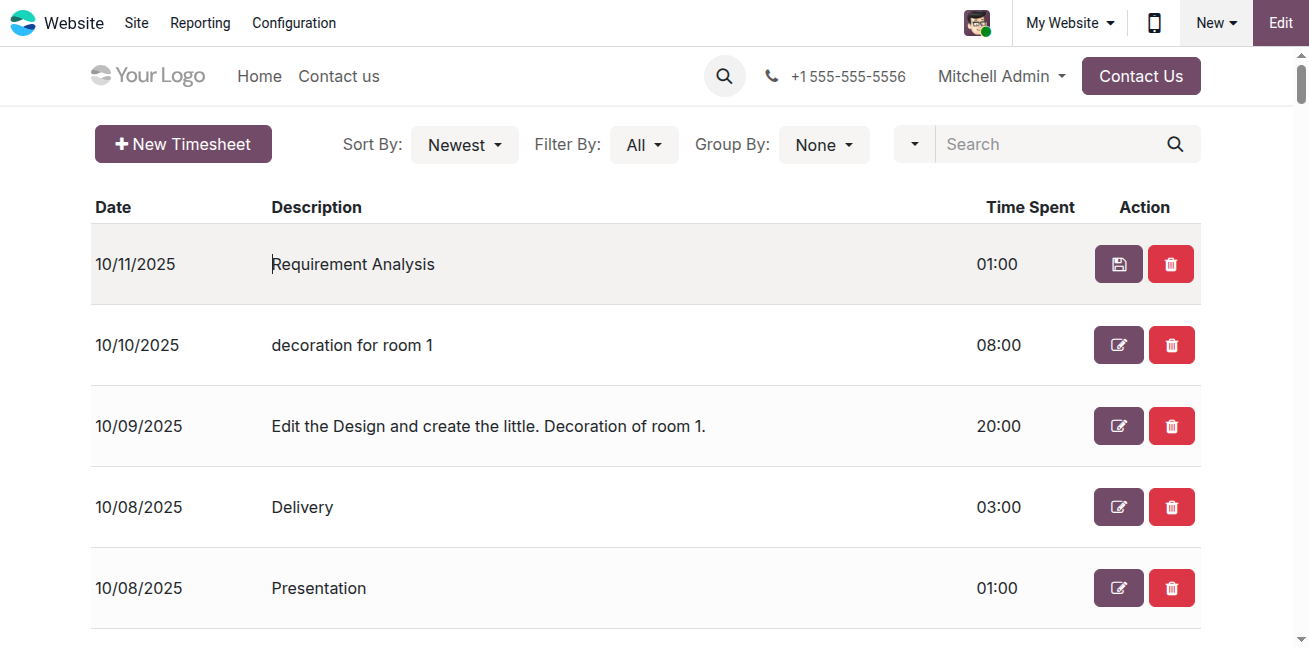The width and height of the screenshot is (1309, 647).
Task: Edit the 'decoration for room 1' timesheet
Action: point(1119,345)
